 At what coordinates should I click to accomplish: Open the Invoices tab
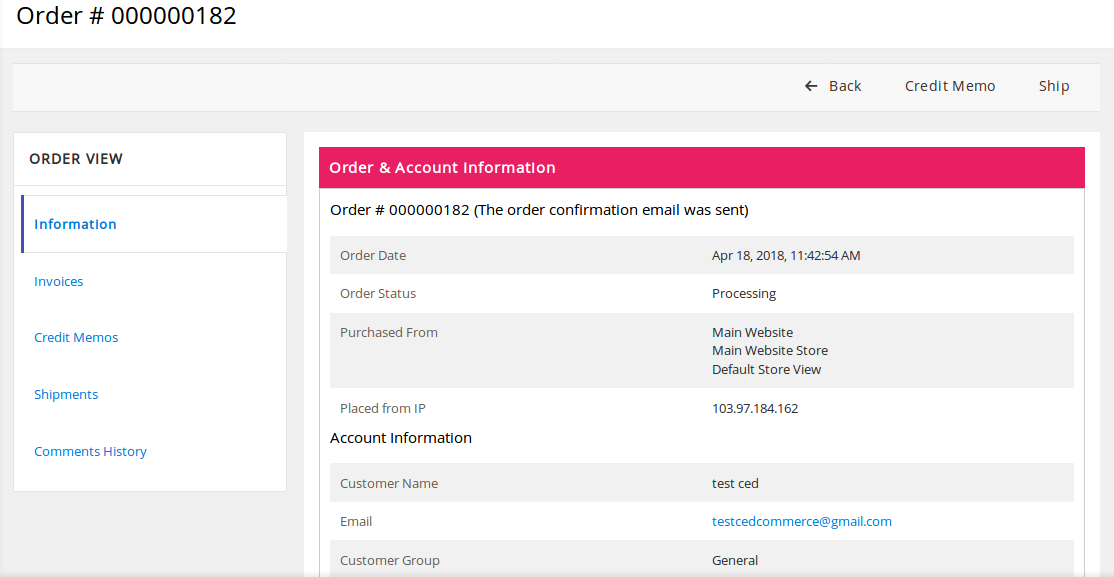(x=58, y=281)
